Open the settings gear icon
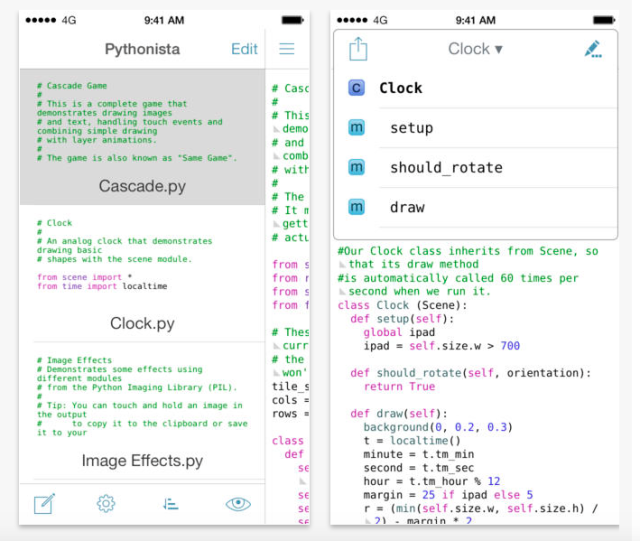The width and height of the screenshot is (640, 541). [106, 504]
